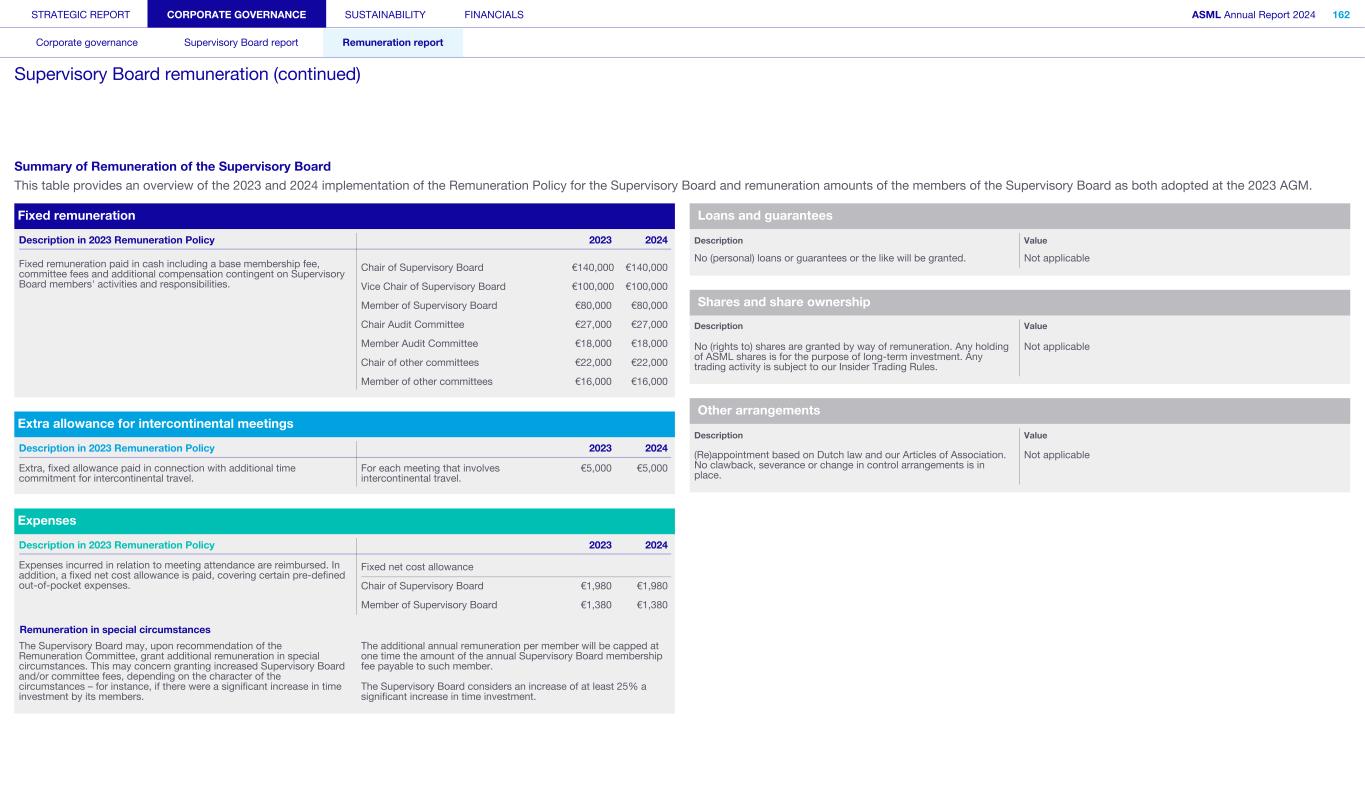Select the Remuneration report sub-tab

pyautogui.click(x=392, y=43)
